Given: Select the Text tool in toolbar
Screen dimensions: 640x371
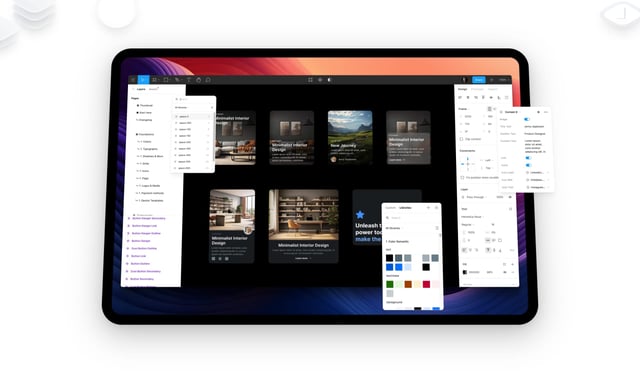Looking at the screenshot, I should (189, 80).
